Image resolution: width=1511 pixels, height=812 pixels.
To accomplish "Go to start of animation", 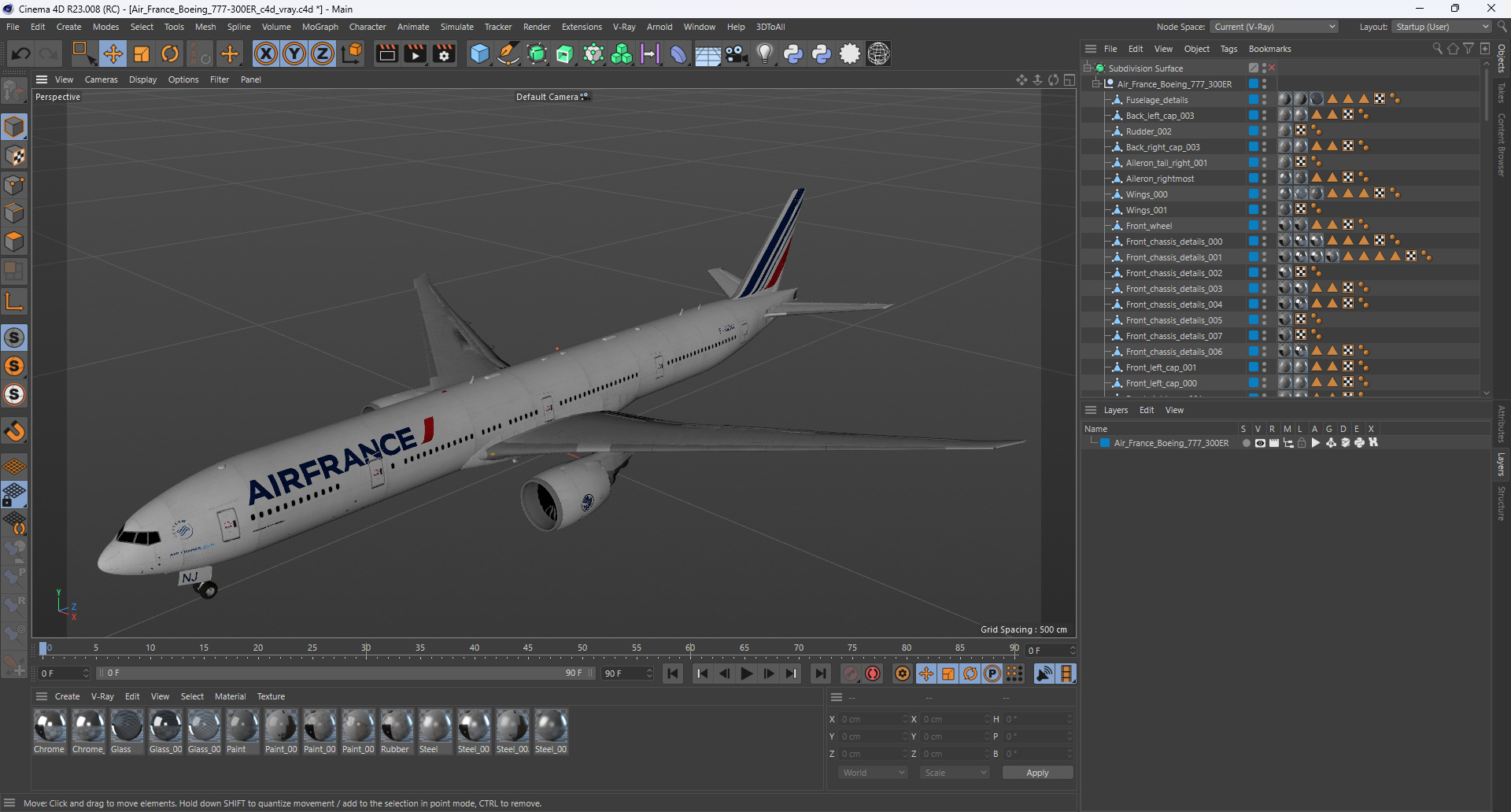I will (673, 674).
